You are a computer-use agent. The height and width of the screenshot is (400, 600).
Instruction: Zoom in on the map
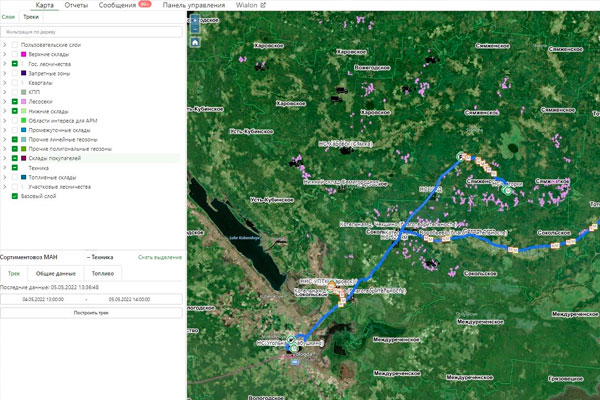click(x=195, y=20)
